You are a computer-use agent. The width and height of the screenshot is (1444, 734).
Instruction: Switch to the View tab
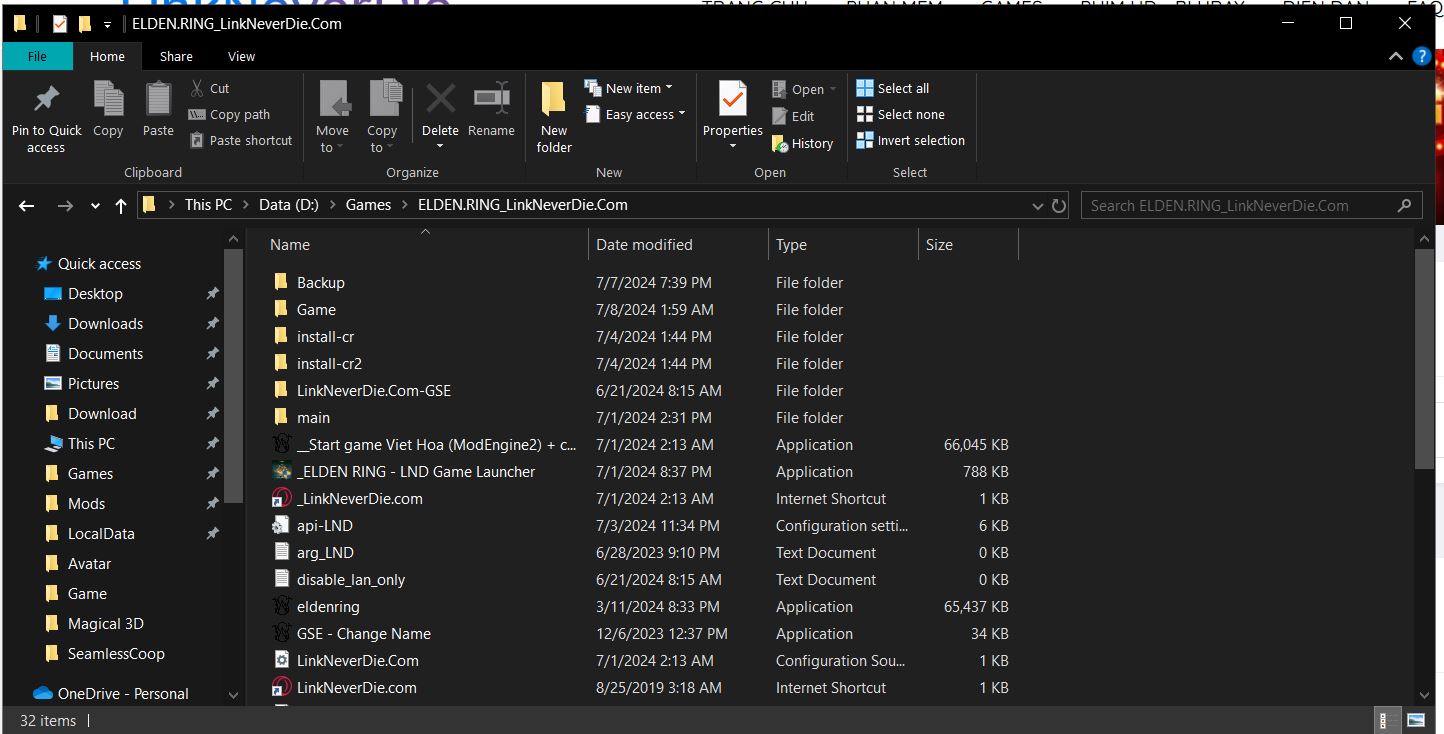(x=241, y=56)
